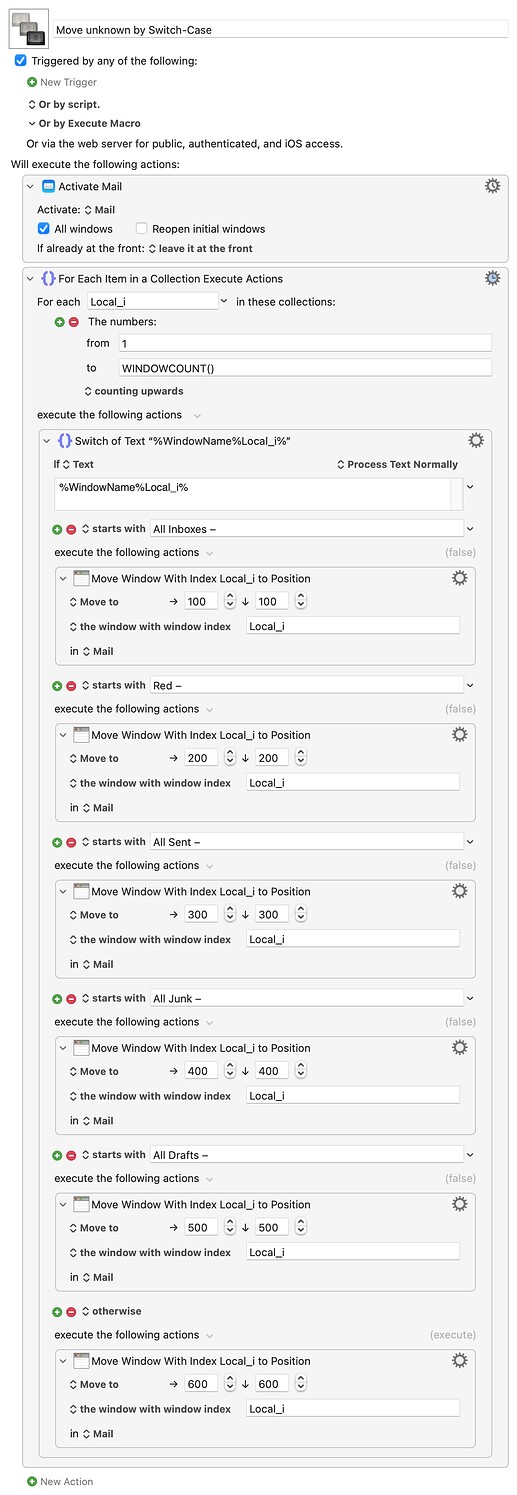Screen dimensions: 517x1495
Task: Change the counting upwards popup
Action: [134, 391]
